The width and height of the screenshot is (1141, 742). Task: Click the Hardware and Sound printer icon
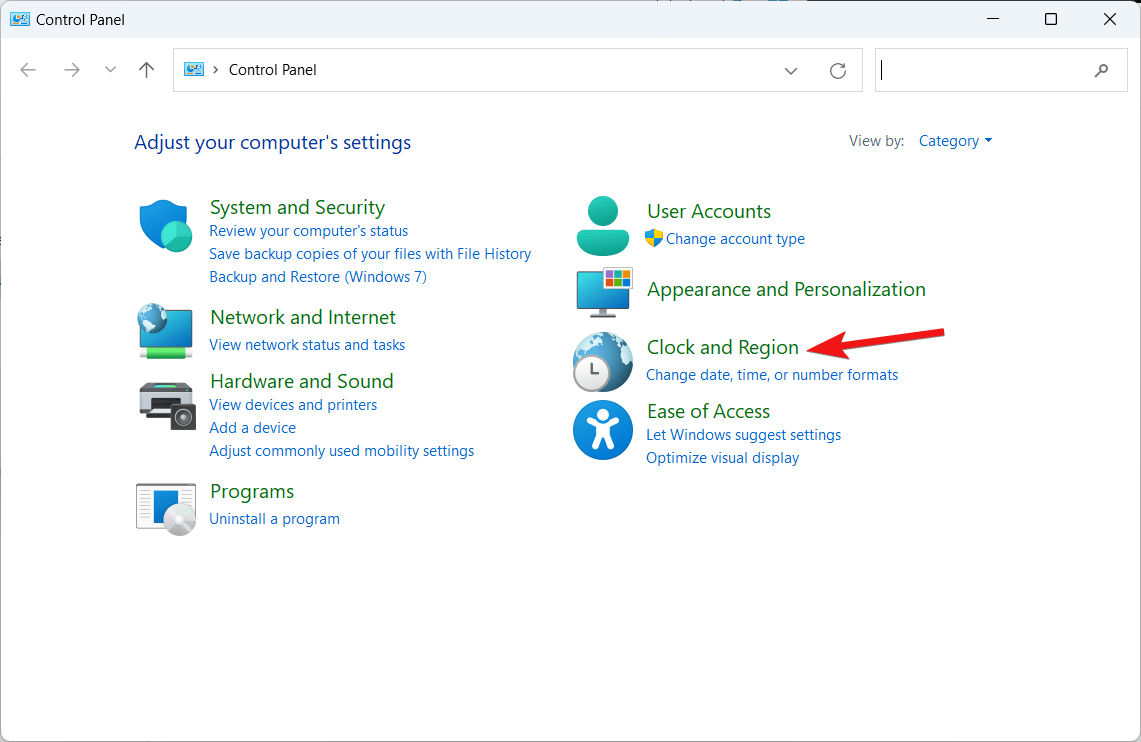click(166, 405)
